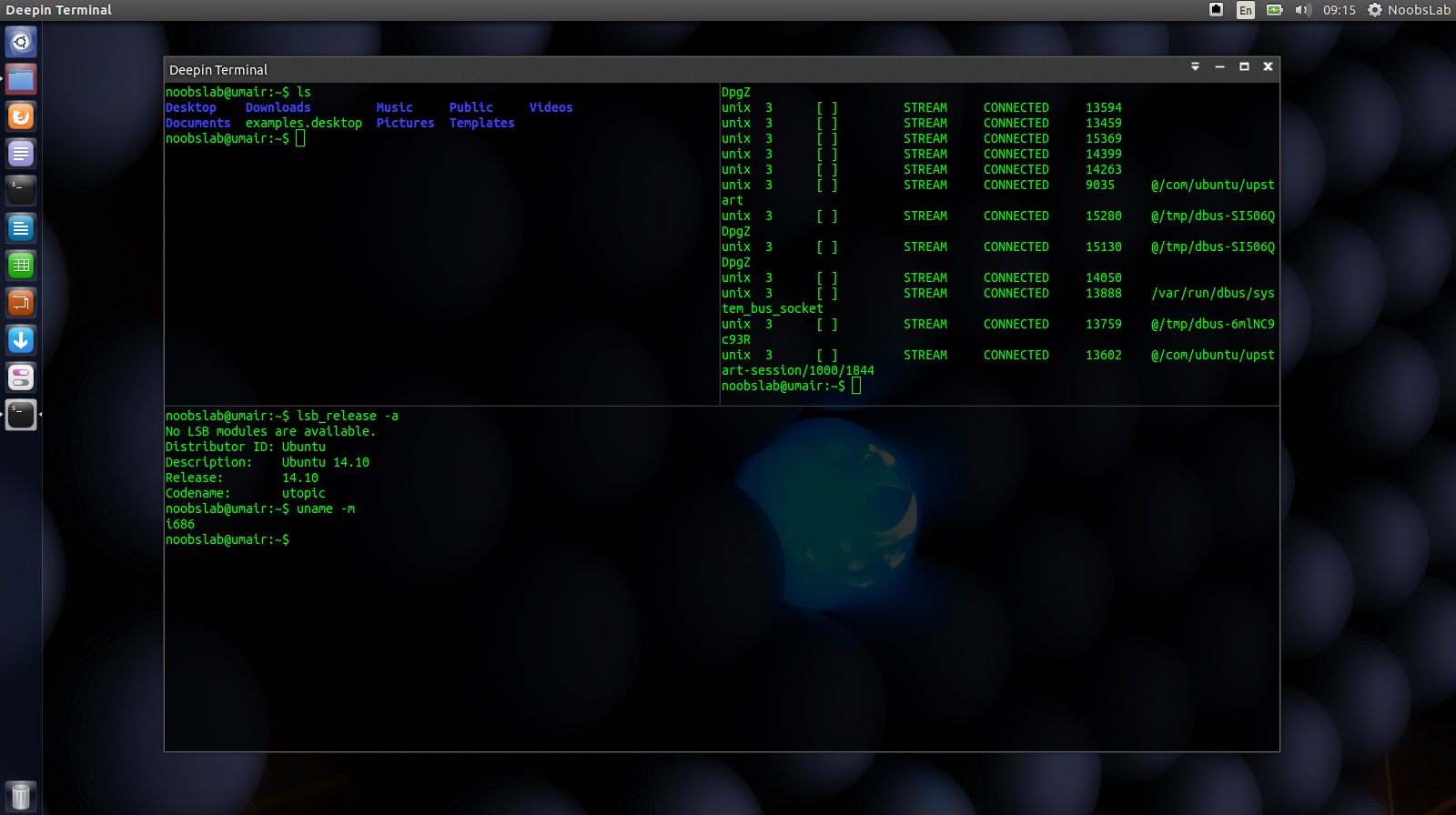Click socket number 14050 in the right pane
Image resolution: width=1456 pixels, height=815 pixels.
pyautogui.click(x=1104, y=277)
